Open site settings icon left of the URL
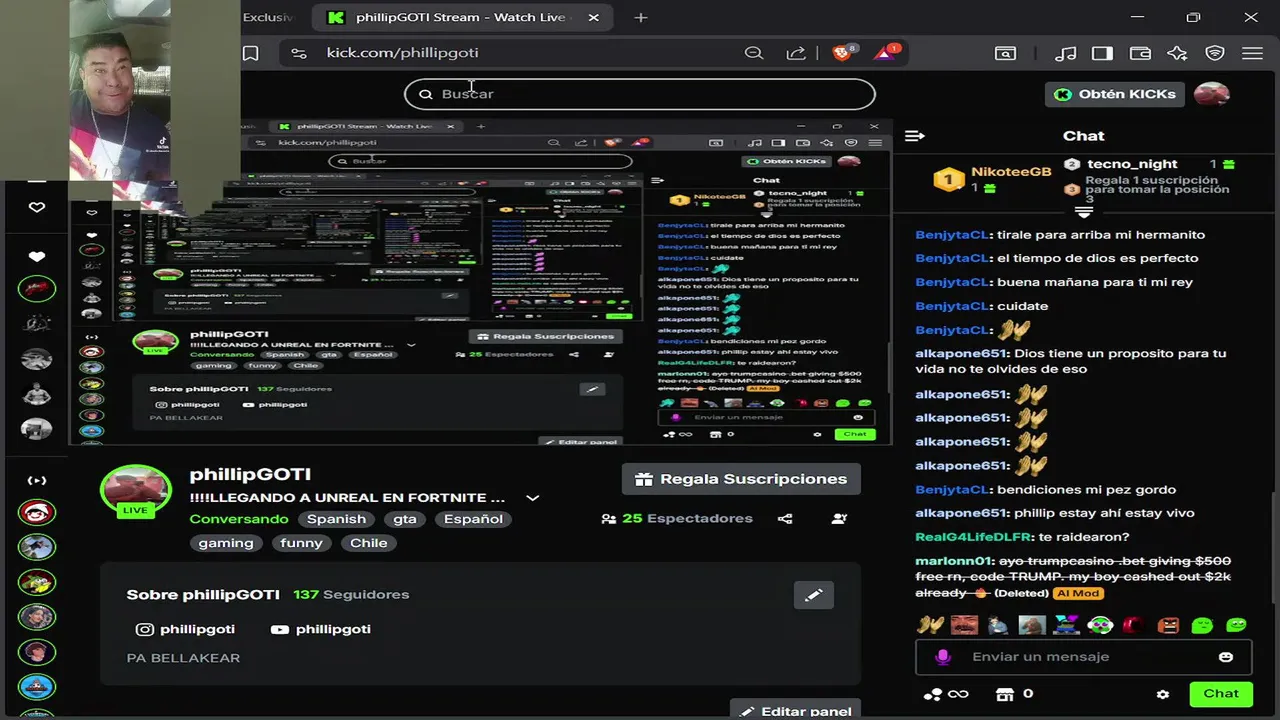 tap(298, 53)
